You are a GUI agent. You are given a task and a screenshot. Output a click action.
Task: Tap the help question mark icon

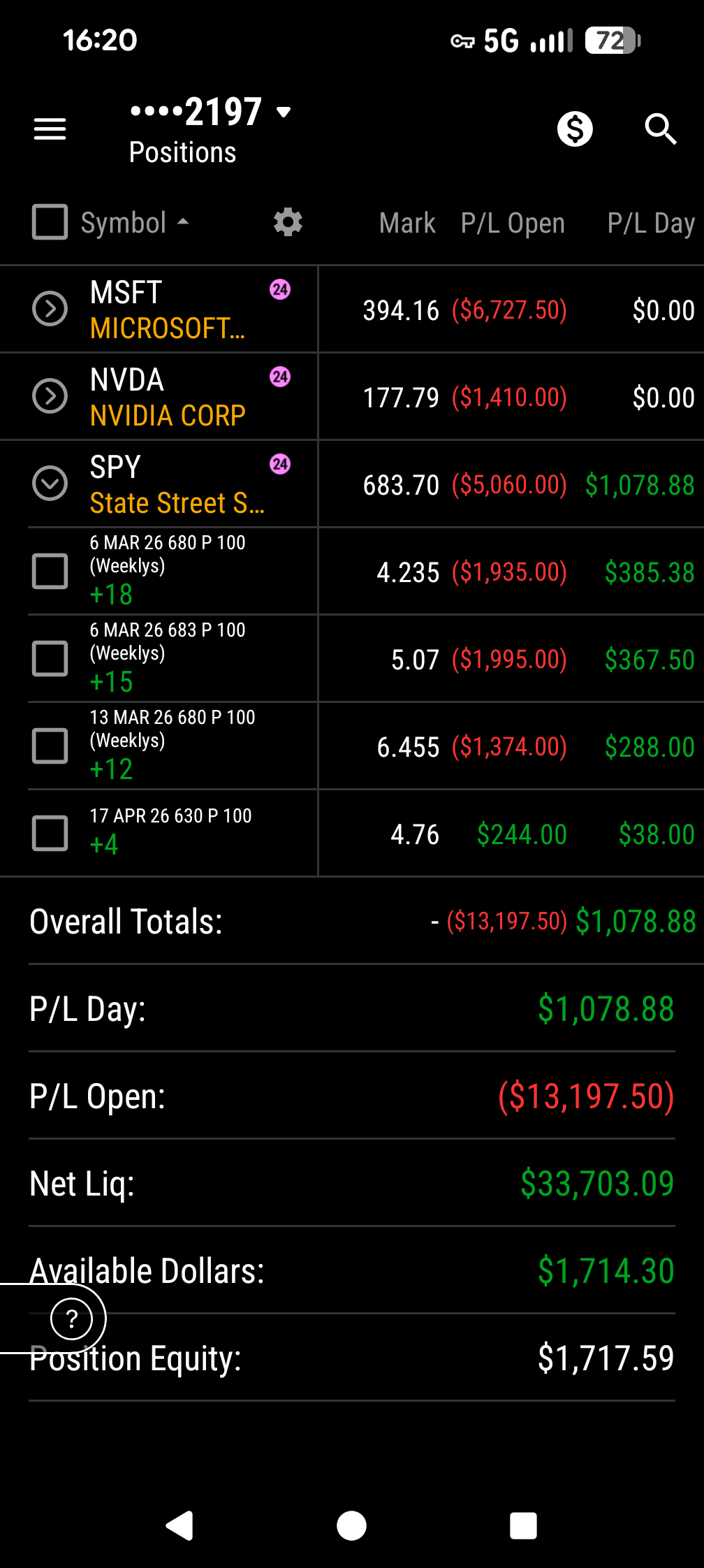pos(71,1319)
